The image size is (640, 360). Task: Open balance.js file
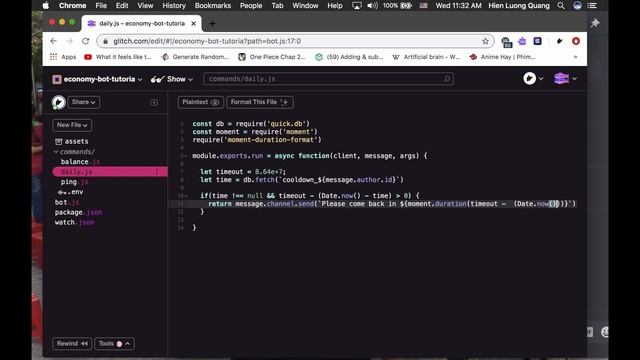(80, 162)
